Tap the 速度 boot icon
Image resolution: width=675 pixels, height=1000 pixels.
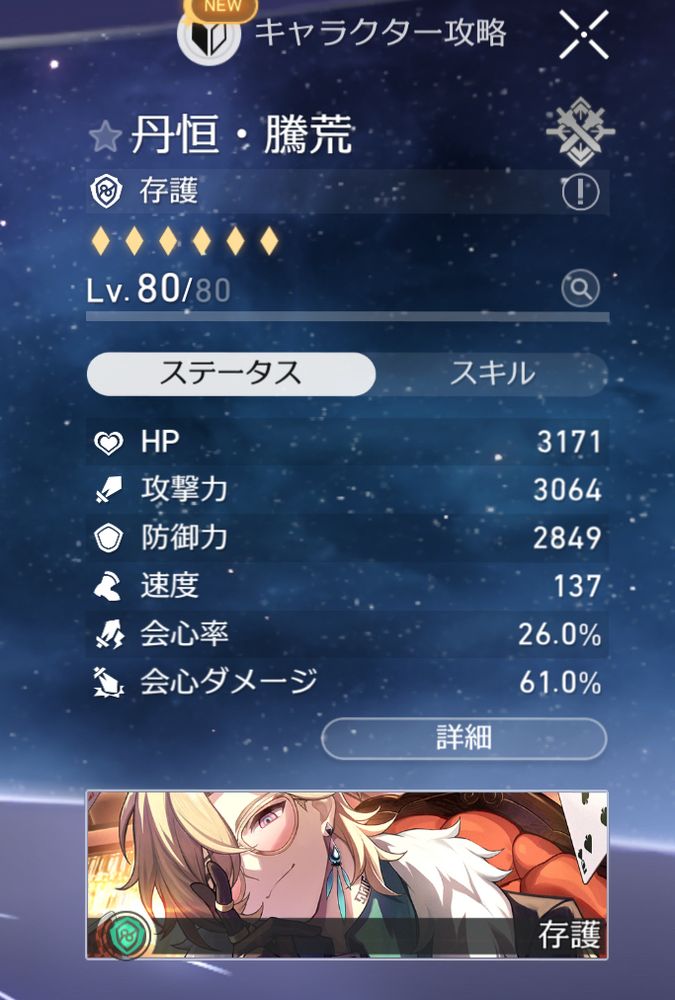click(108, 586)
